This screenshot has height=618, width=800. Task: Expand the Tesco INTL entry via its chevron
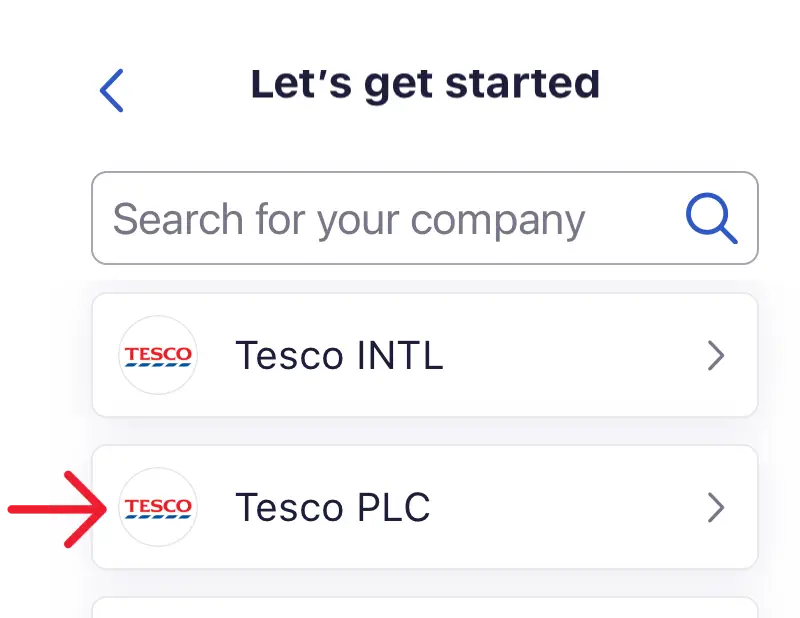[716, 355]
